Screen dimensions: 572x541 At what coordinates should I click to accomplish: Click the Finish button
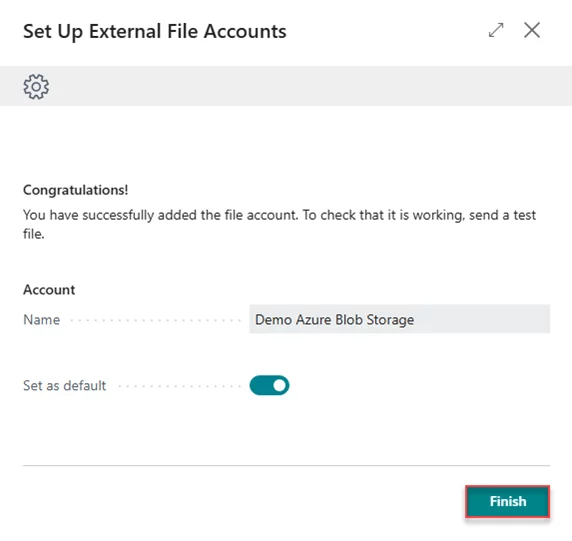[x=507, y=501]
